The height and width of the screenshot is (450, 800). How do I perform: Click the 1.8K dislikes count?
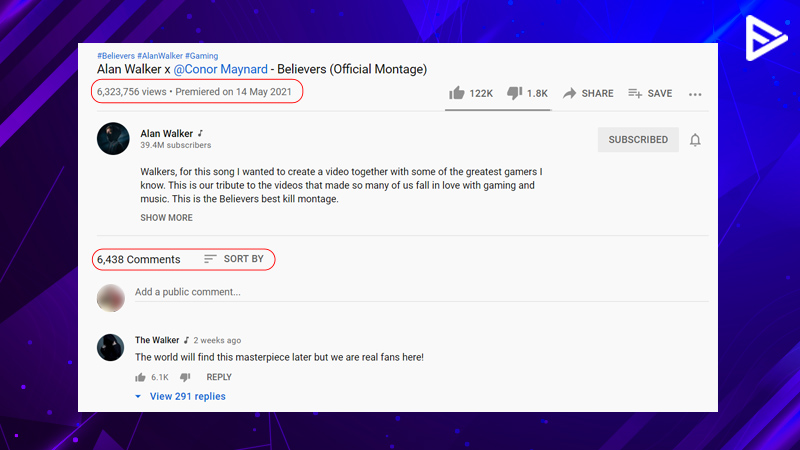click(x=537, y=93)
